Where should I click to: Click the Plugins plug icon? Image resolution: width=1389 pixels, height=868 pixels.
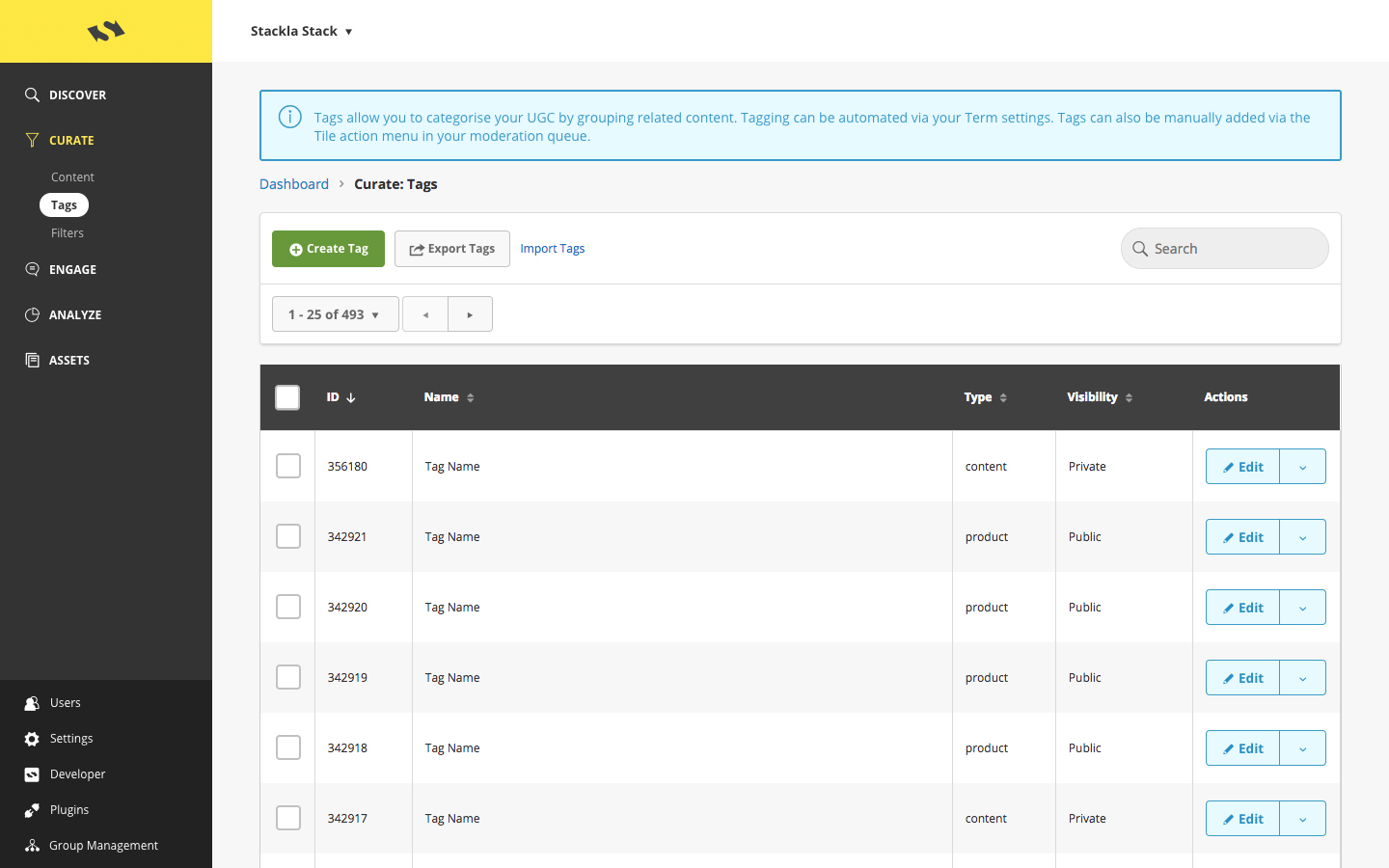click(32, 810)
